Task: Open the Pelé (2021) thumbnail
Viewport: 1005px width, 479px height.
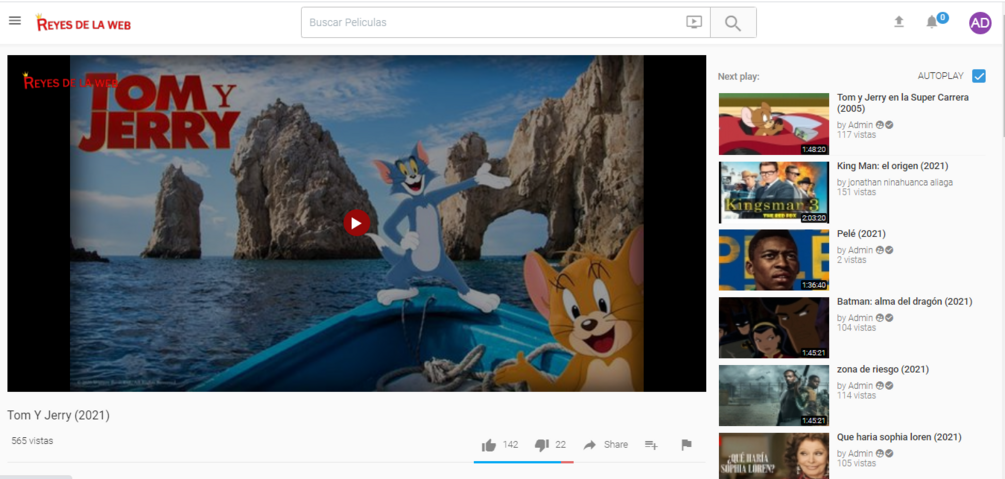Action: tap(774, 260)
